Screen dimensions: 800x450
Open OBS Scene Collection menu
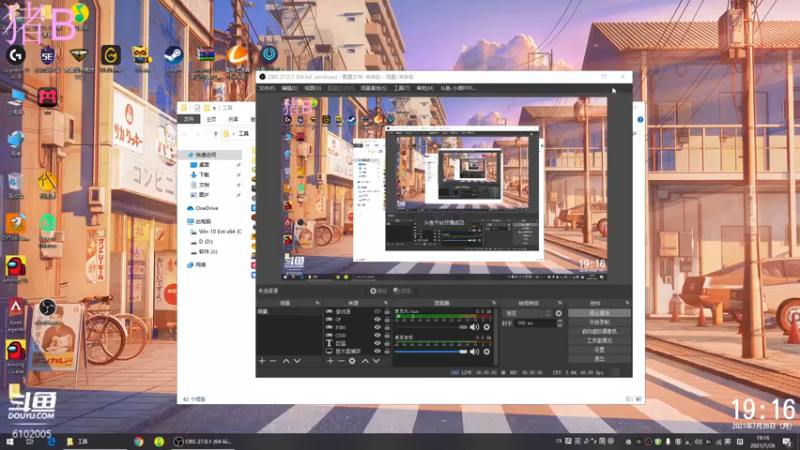point(373,88)
